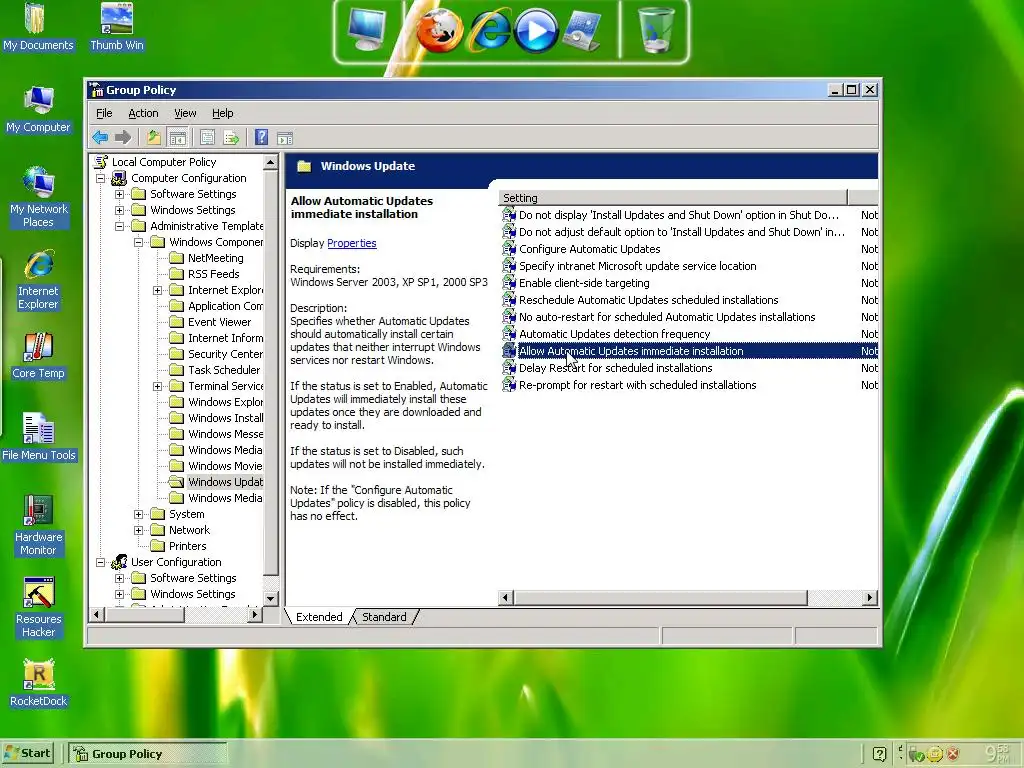1024x768 pixels.
Task: Launch Firefox from the top dock
Action: coord(439,31)
